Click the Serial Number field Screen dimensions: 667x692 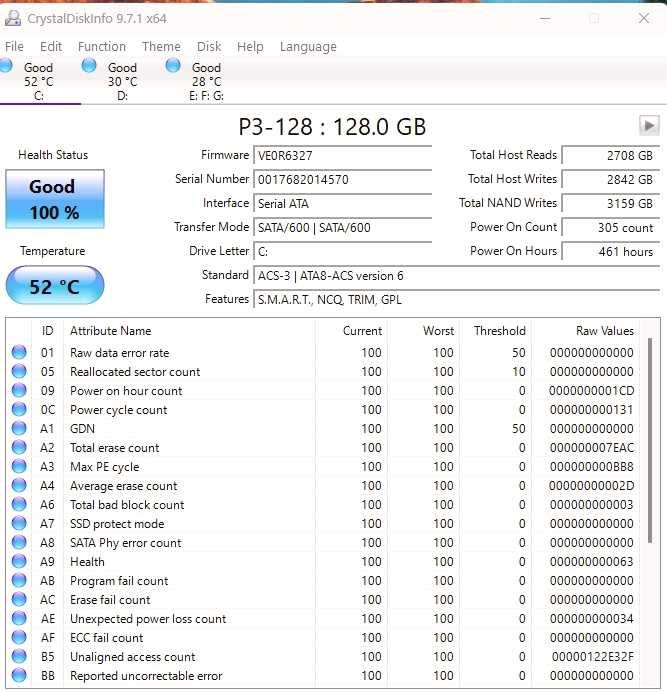click(343, 180)
